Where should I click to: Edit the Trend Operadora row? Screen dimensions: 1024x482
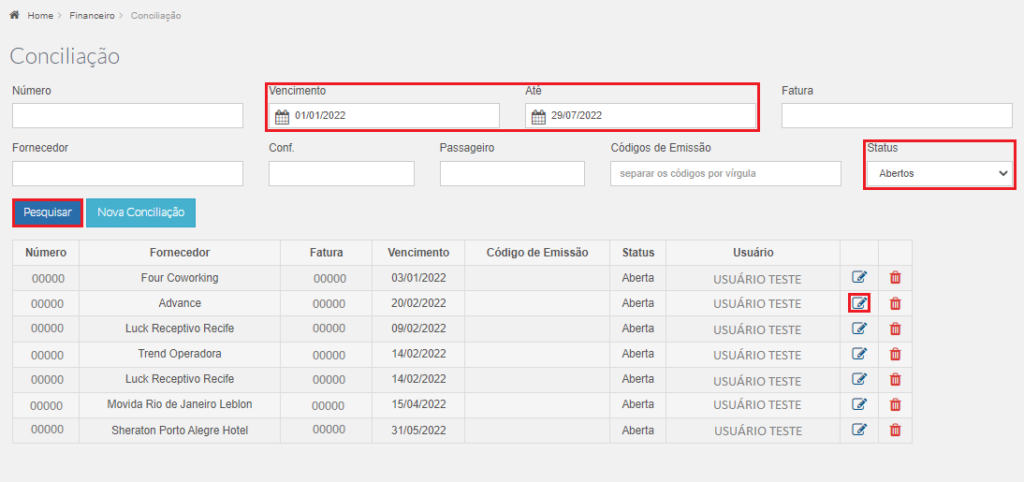pos(859,354)
